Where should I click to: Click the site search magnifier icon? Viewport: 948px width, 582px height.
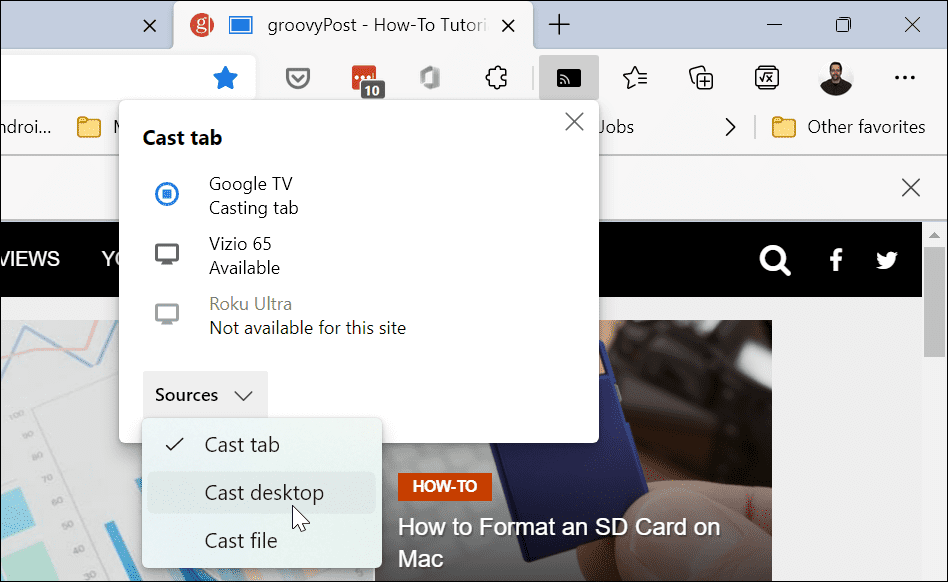[775, 260]
